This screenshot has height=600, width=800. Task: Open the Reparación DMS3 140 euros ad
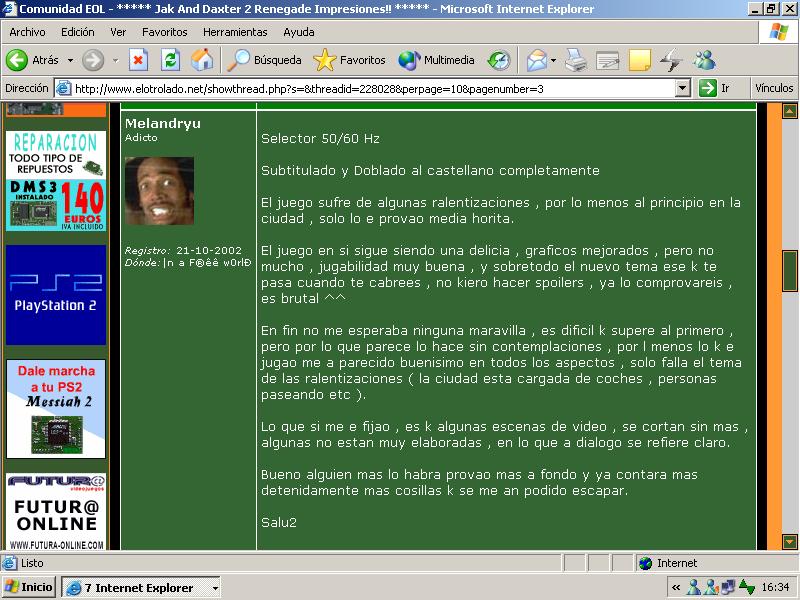pos(56,181)
